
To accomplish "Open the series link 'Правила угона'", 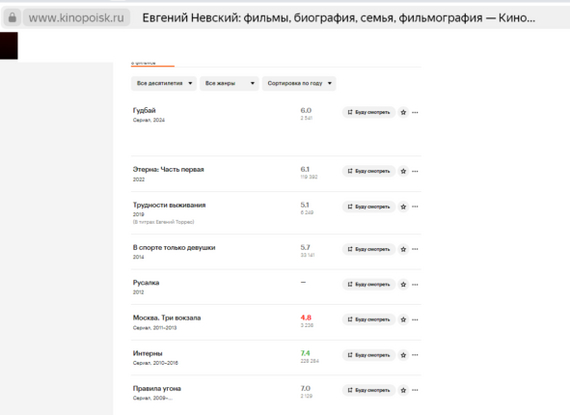I will pos(157,388).
